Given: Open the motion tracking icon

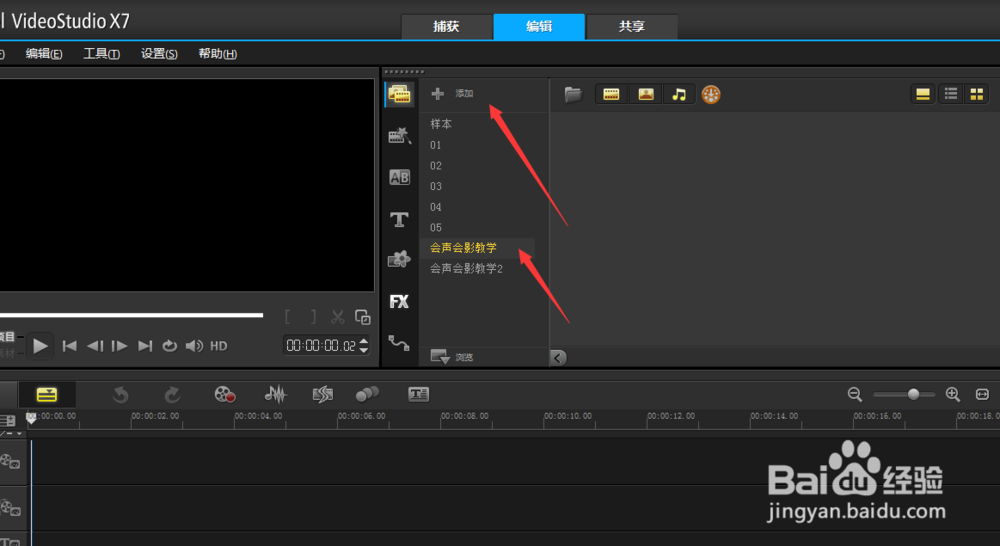Looking at the screenshot, I should coord(367,395).
